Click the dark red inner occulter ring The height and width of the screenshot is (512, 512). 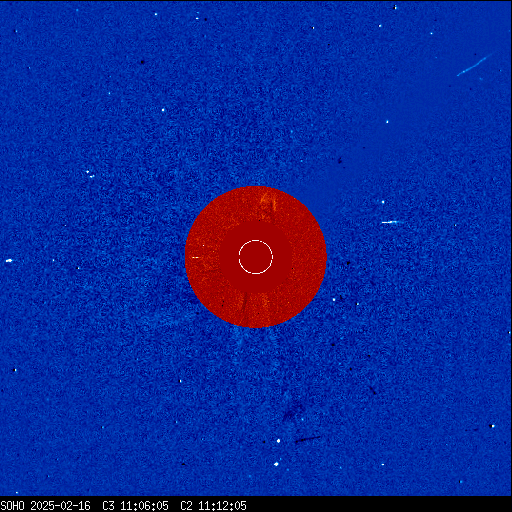coord(256,257)
